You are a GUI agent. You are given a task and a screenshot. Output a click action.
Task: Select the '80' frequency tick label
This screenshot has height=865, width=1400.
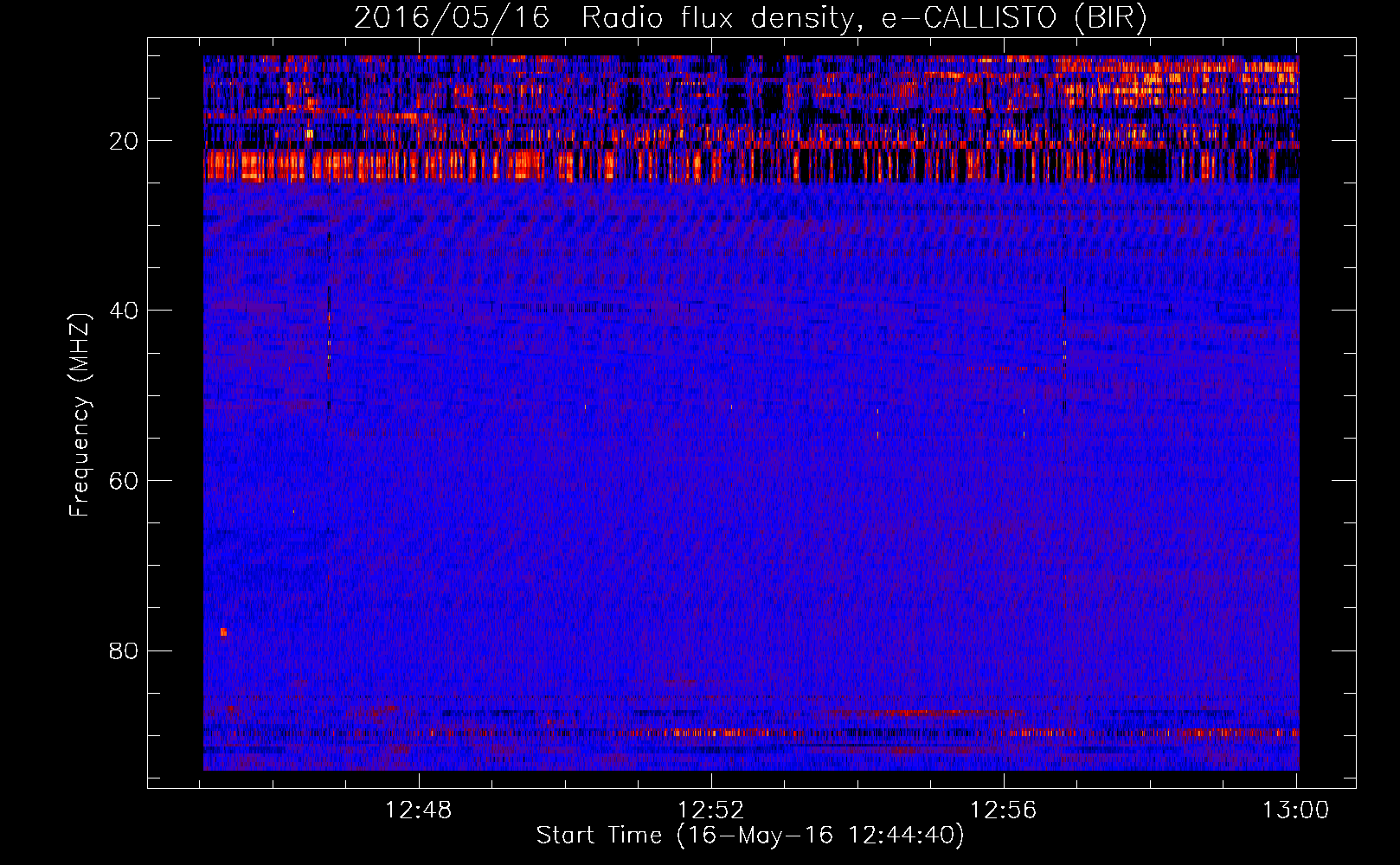coord(125,650)
